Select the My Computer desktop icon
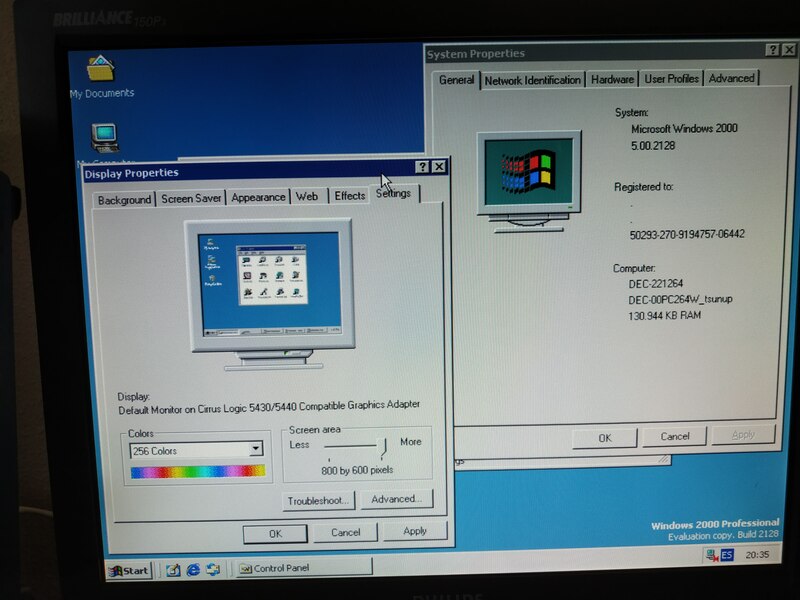Image resolution: width=800 pixels, height=600 pixels. coord(105,138)
